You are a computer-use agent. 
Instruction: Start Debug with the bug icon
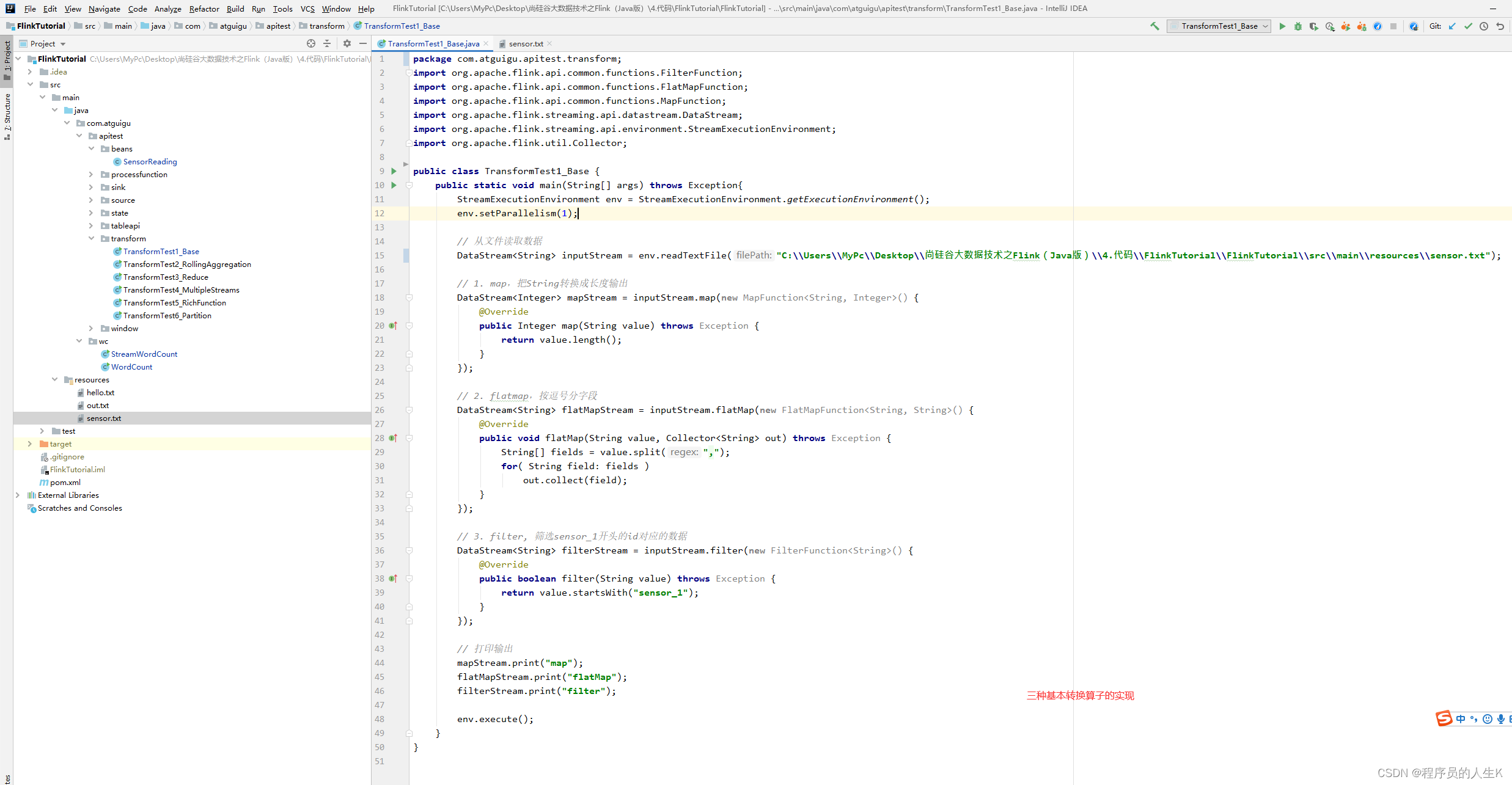1297,26
